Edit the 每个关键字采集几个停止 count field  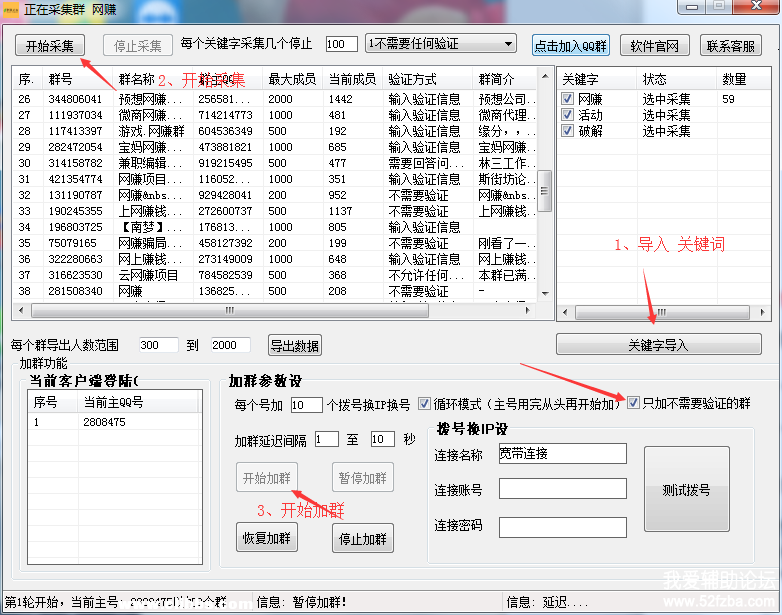tap(342, 44)
